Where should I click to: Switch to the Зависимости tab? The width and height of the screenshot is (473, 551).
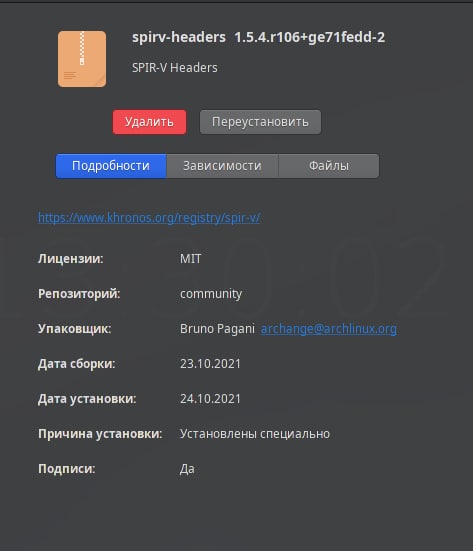point(222,166)
